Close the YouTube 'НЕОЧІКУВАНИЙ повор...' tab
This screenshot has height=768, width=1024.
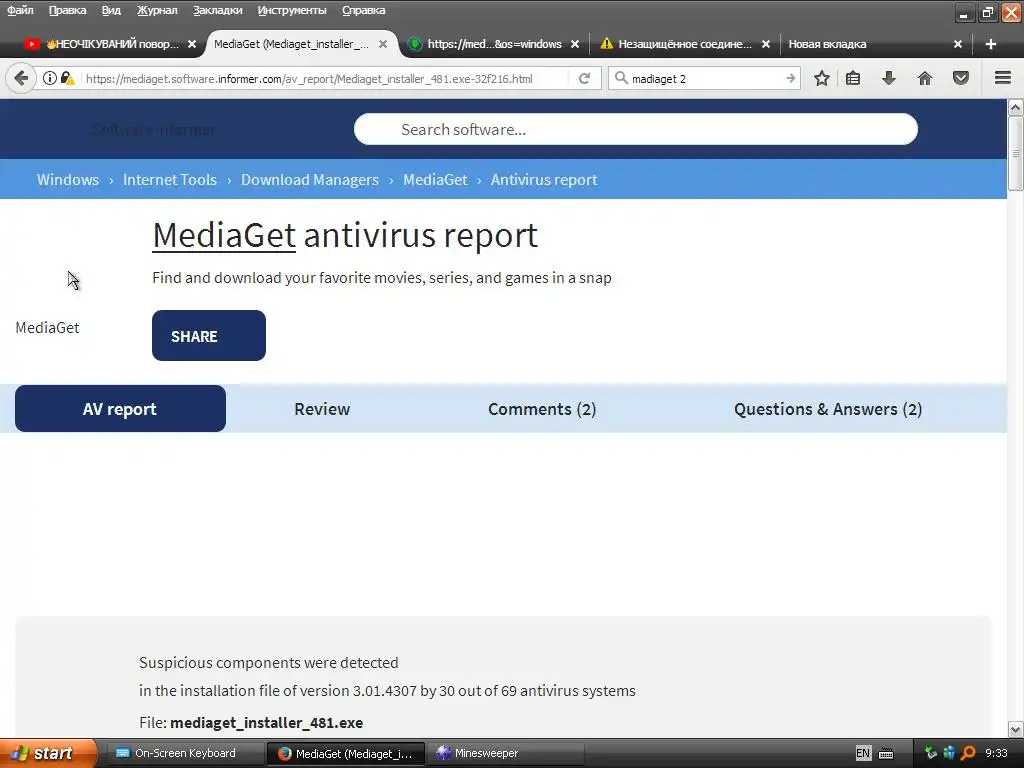(x=192, y=44)
